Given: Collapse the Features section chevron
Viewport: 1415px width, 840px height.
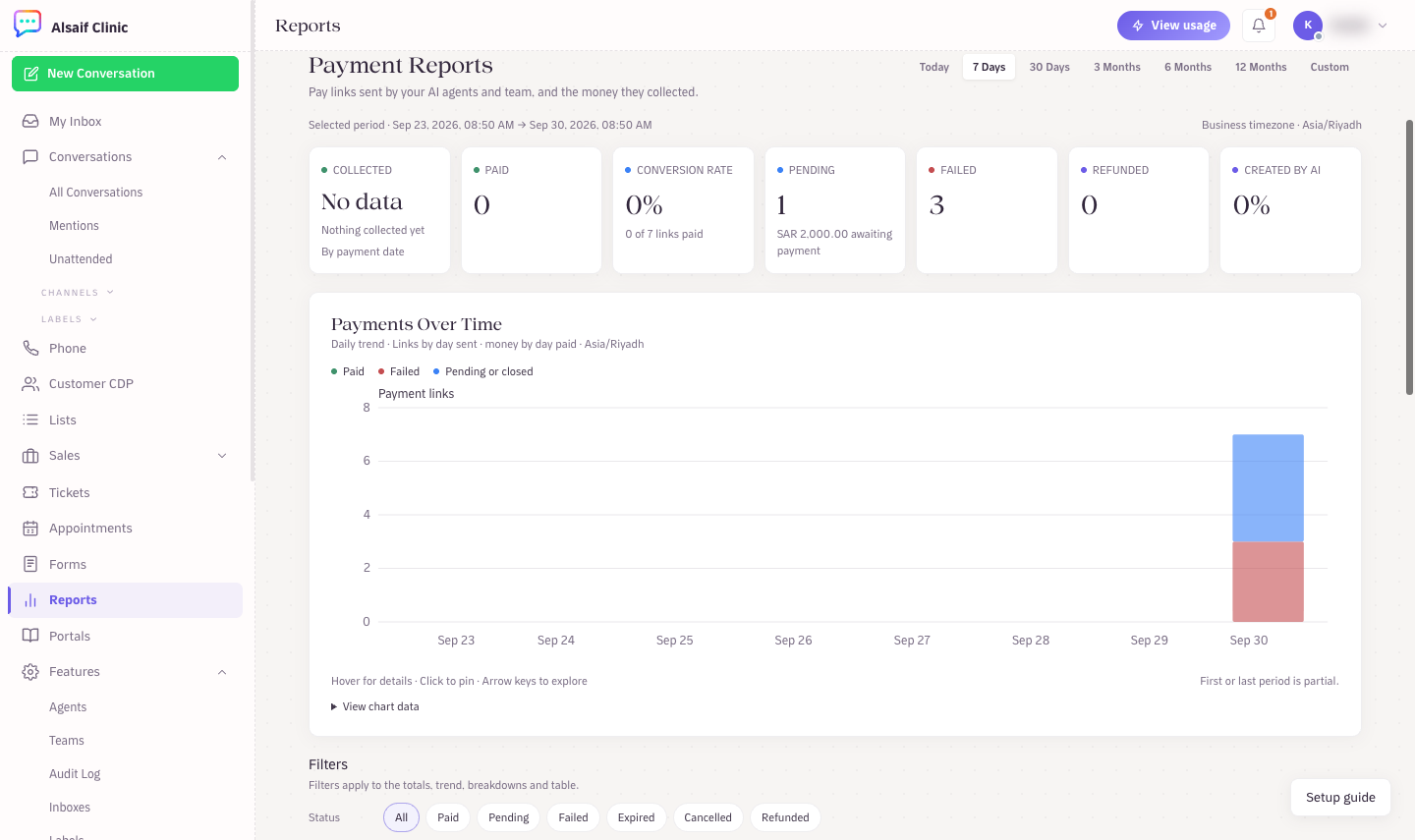Looking at the screenshot, I should [222, 672].
